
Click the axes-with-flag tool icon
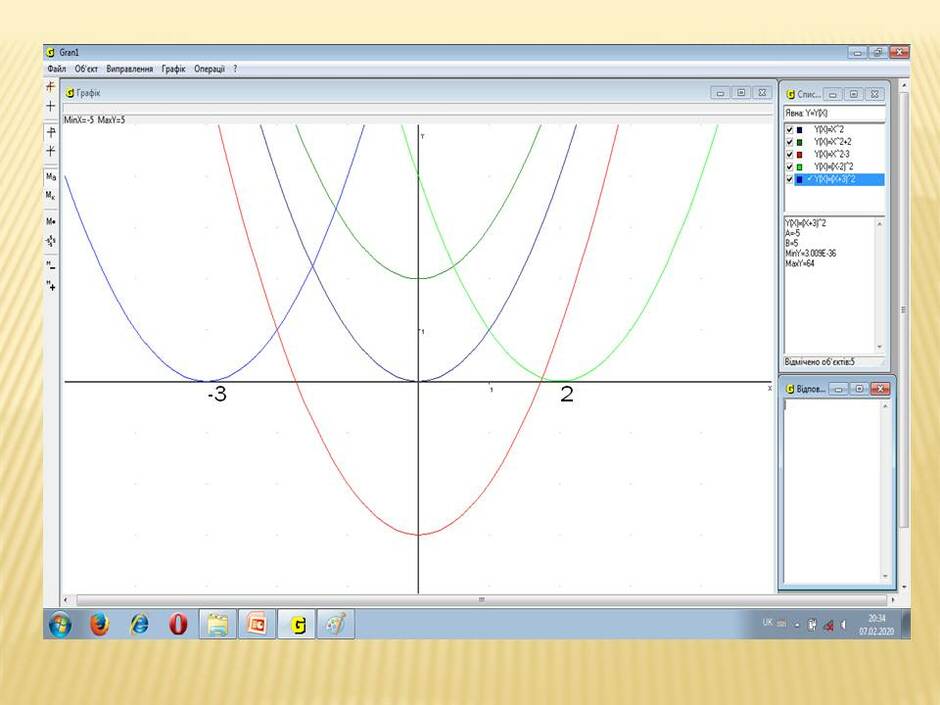(50, 132)
